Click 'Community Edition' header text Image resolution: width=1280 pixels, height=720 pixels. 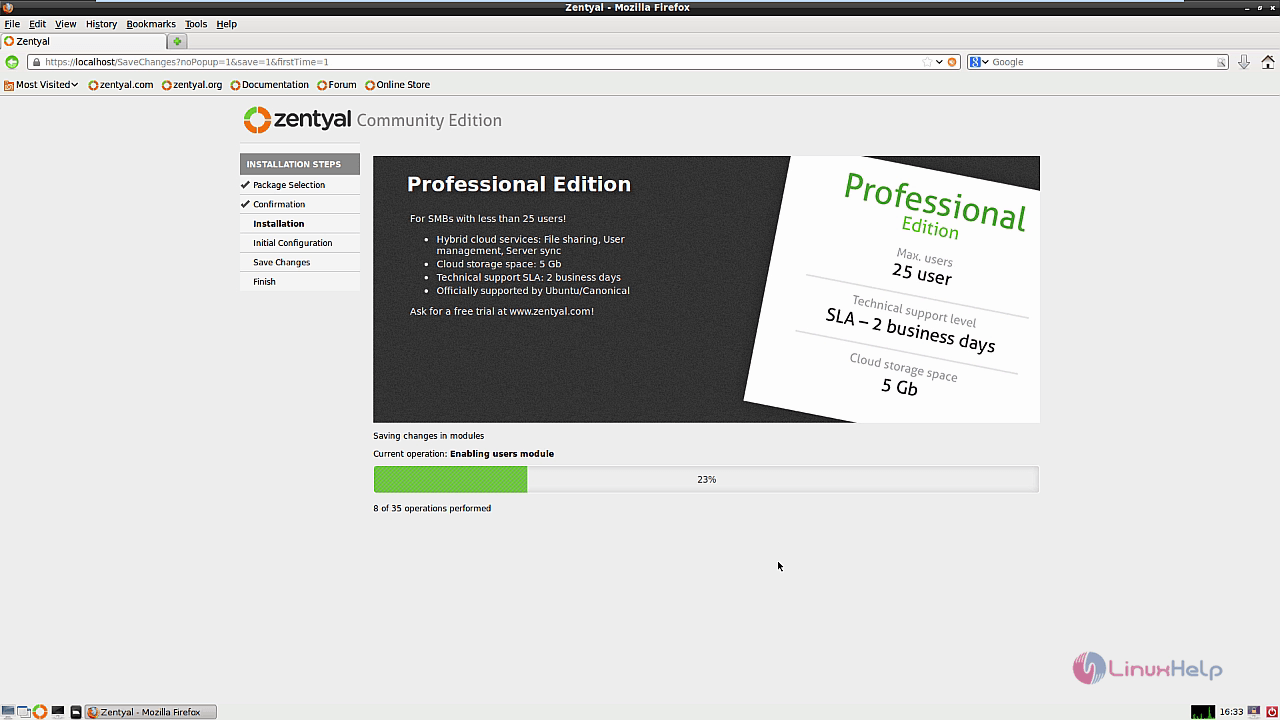tap(429, 120)
